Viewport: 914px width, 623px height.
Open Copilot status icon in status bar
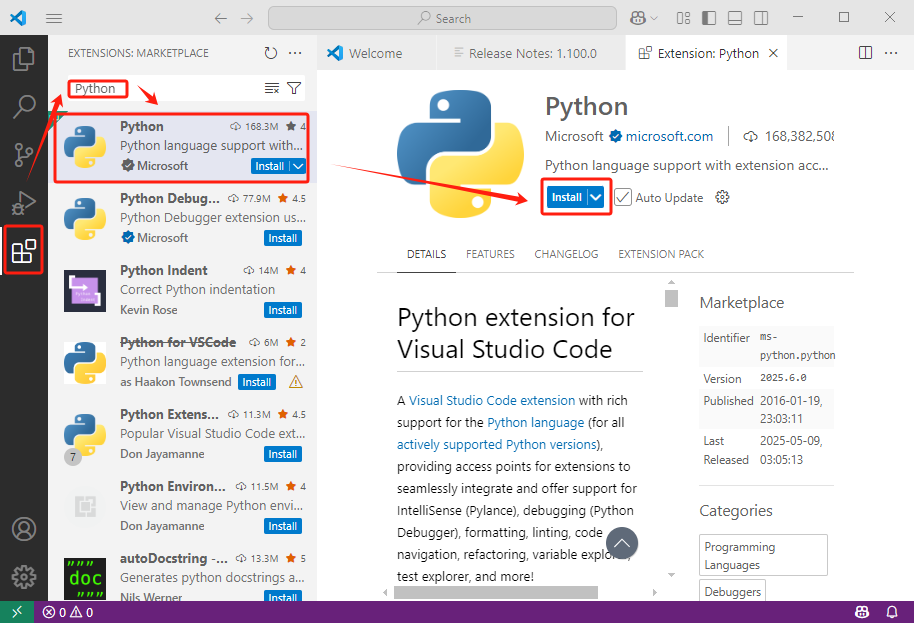click(x=862, y=612)
